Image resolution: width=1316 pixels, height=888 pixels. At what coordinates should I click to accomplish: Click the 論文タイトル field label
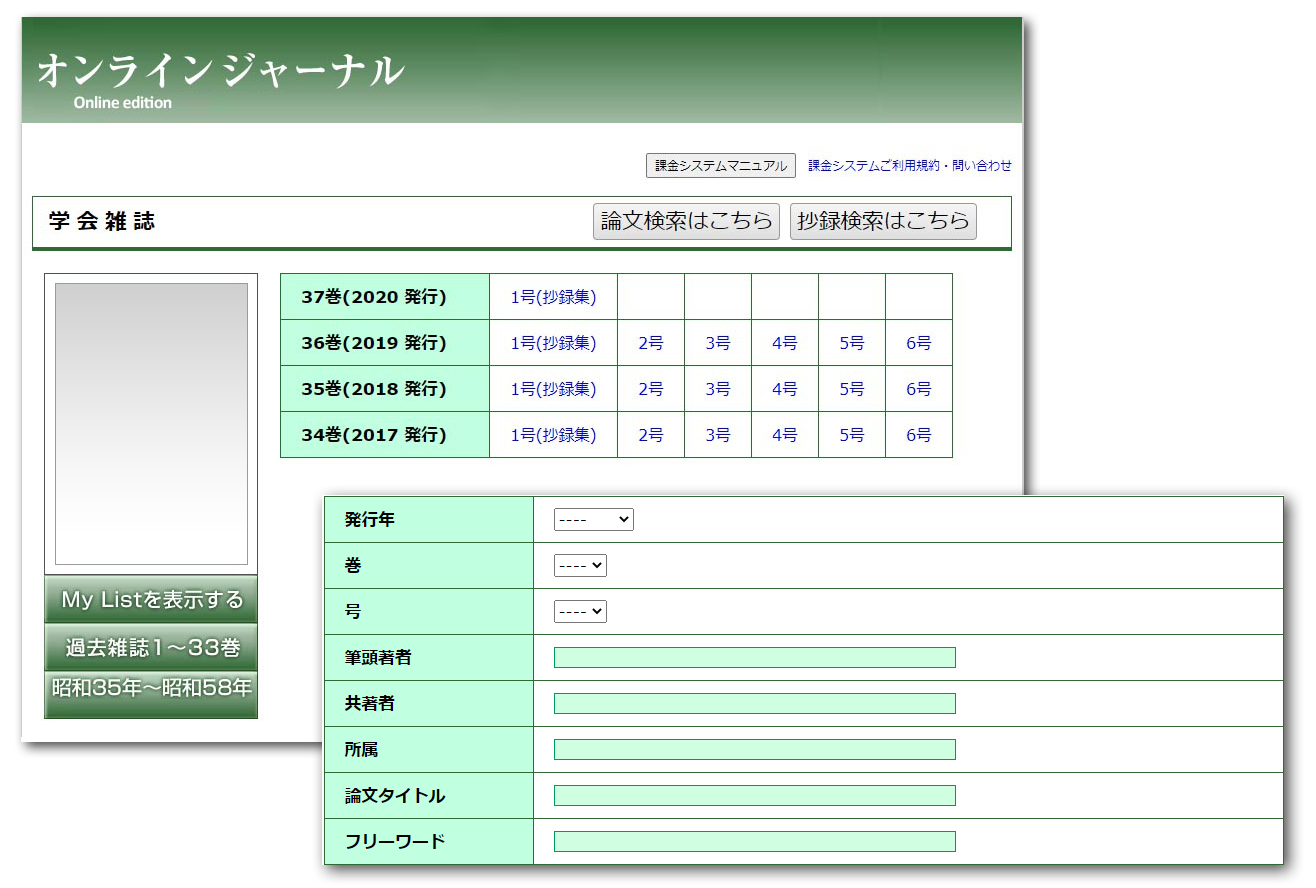coord(395,796)
